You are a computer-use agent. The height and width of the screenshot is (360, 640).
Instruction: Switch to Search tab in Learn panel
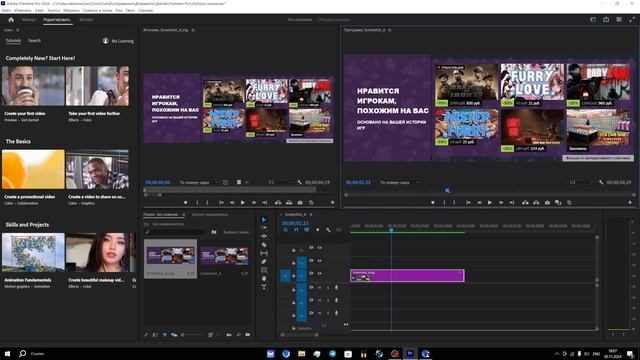[34, 40]
